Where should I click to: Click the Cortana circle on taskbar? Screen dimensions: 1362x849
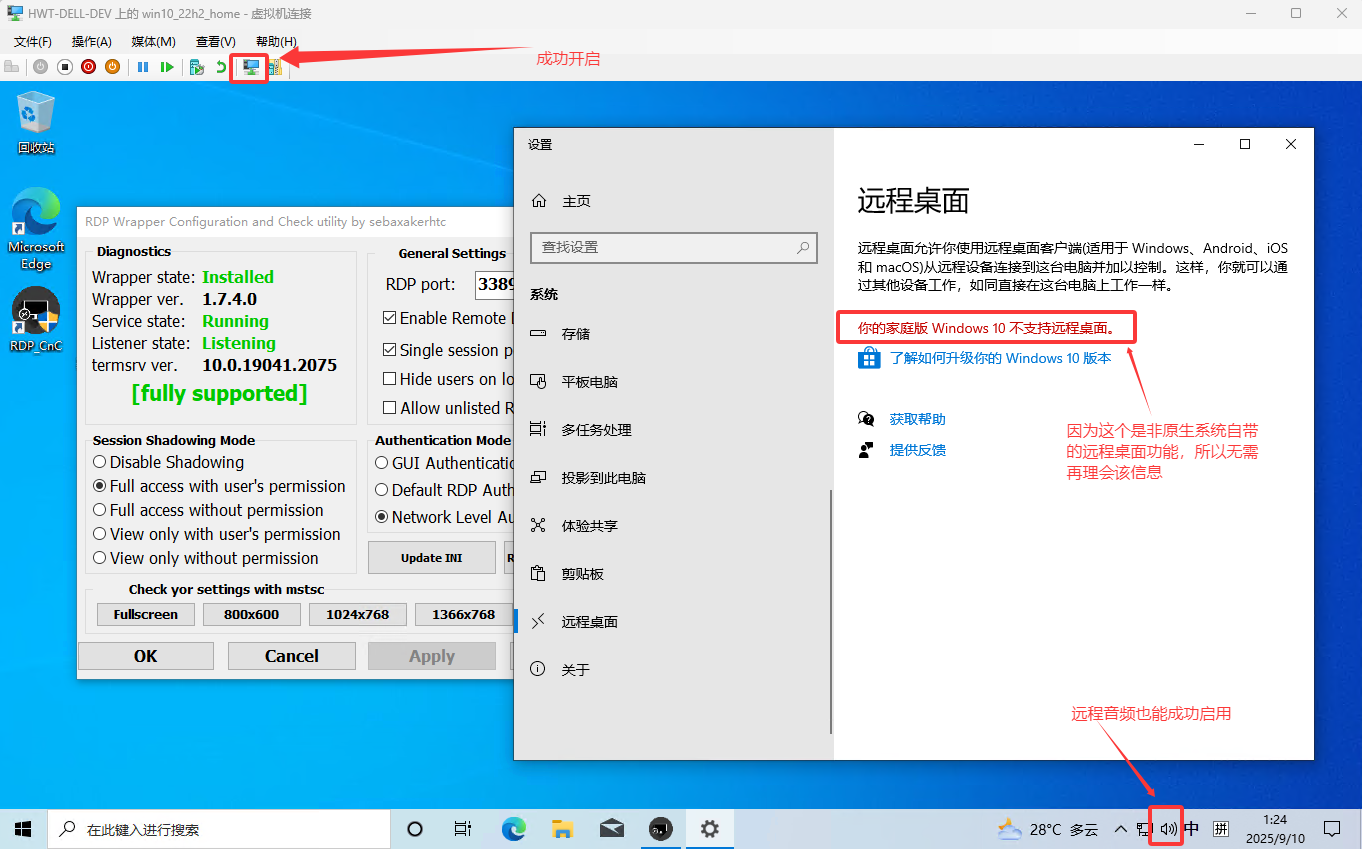pyautogui.click(x=415, y=829)
